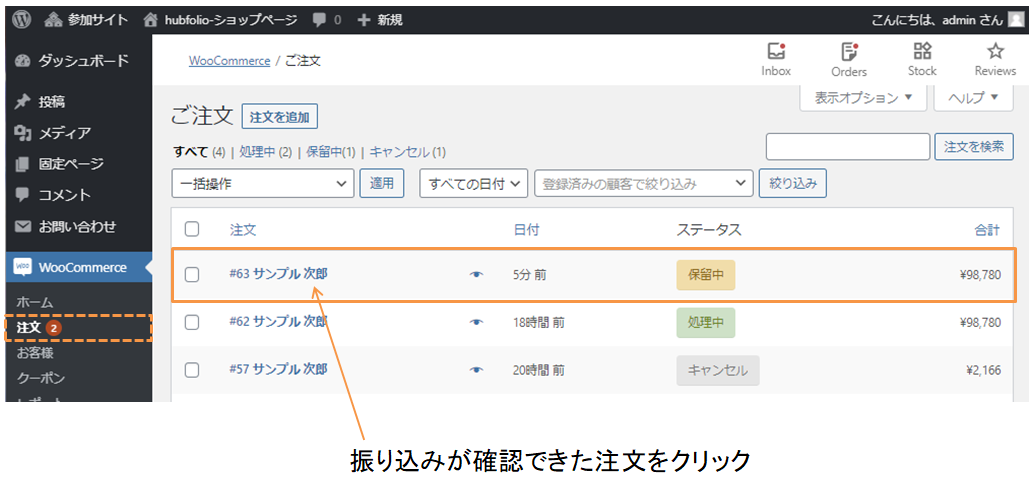Open すべての日付 dropdown
The height and width of the screenshot is (478, 1029).
pyautogui.click(x=474, y=183)
